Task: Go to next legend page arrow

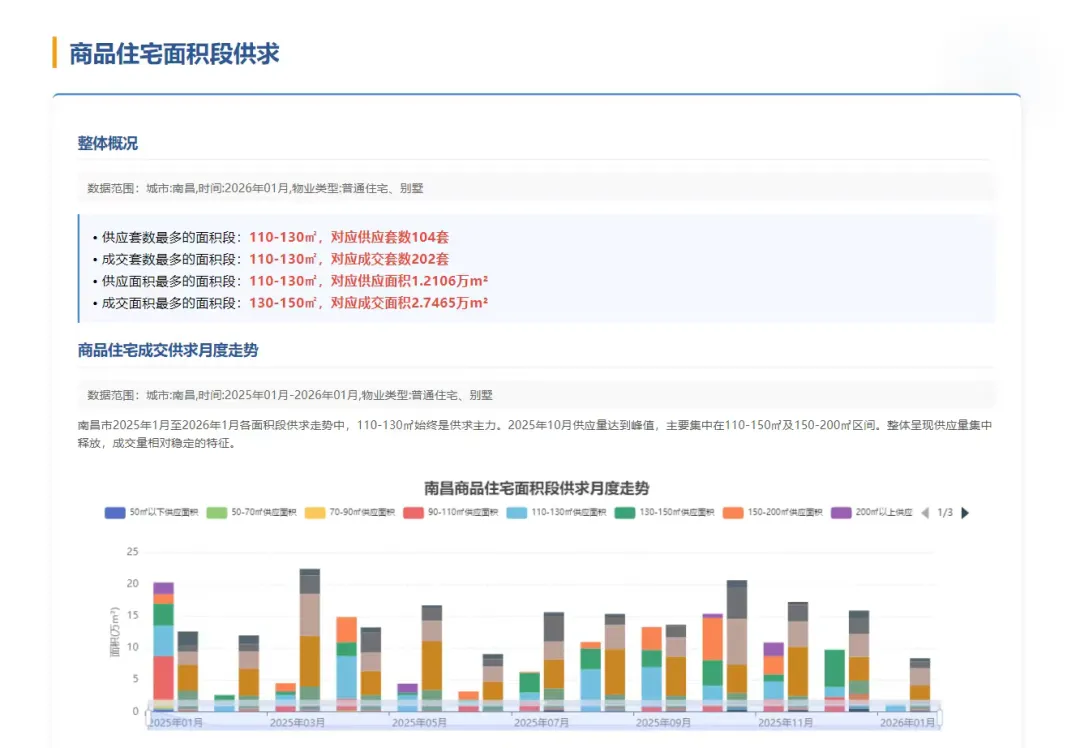Action: click(x=965, y=512)
